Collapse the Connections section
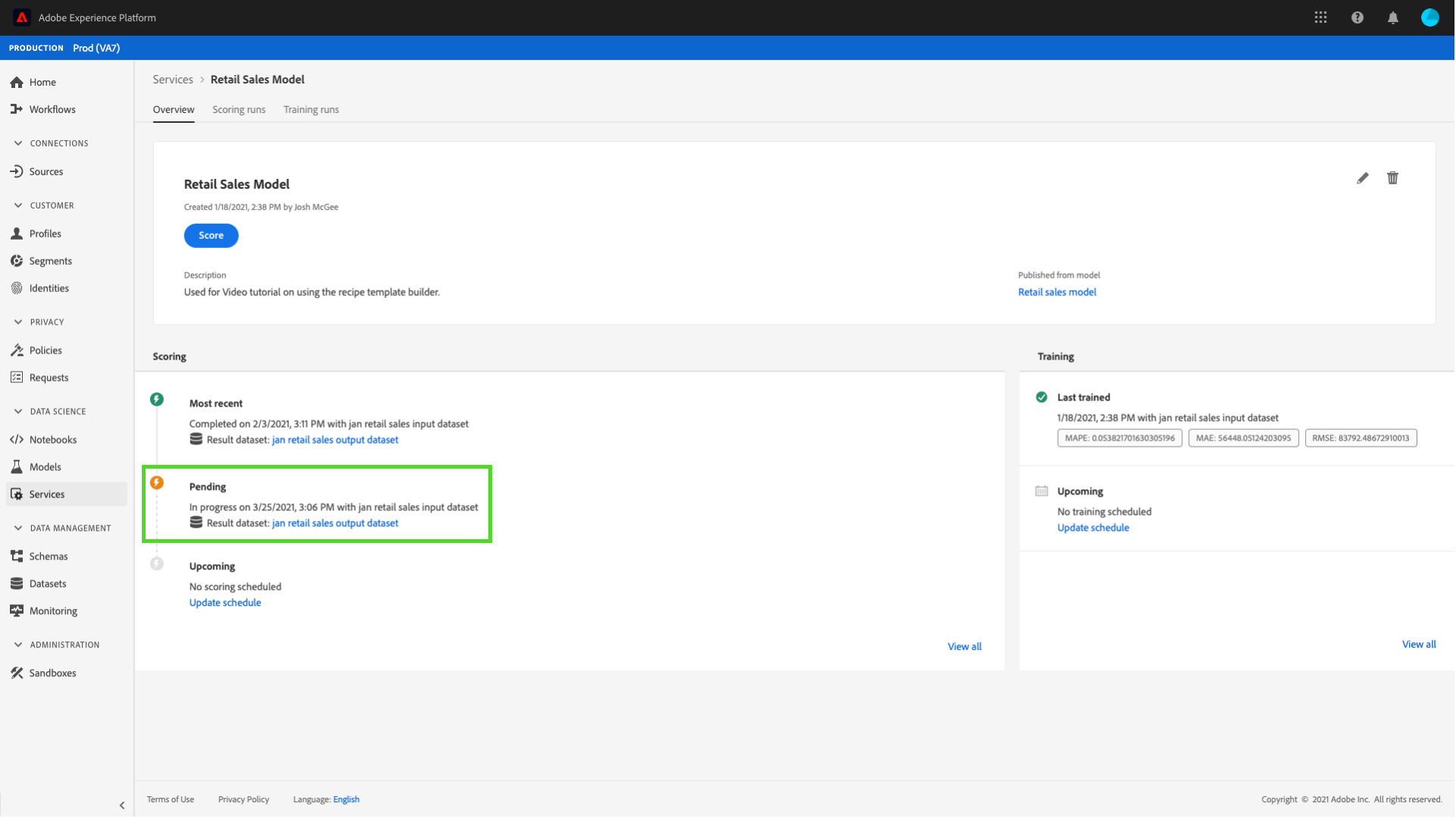The height and width of the screenshot is (819, 1456). (18, 143)
